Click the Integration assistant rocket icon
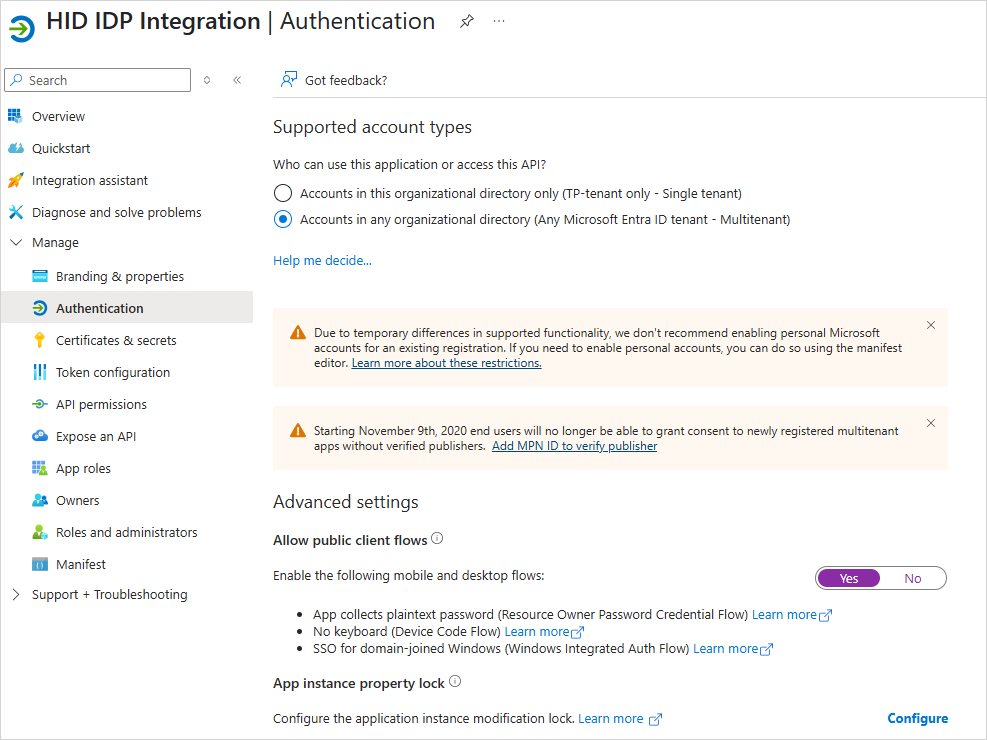 (x=15, y=180)
